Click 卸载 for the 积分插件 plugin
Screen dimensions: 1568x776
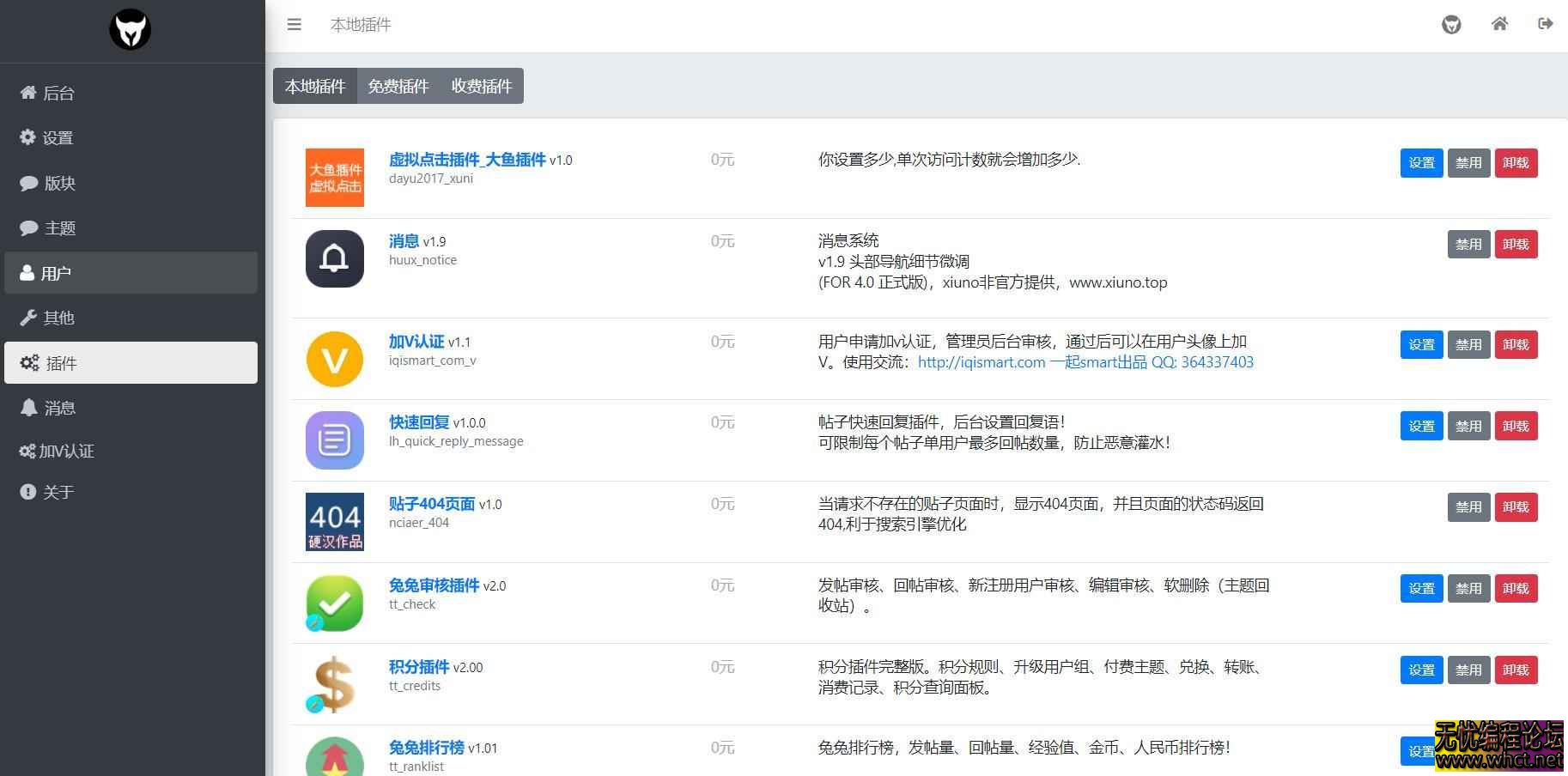tap(1516, 670)
